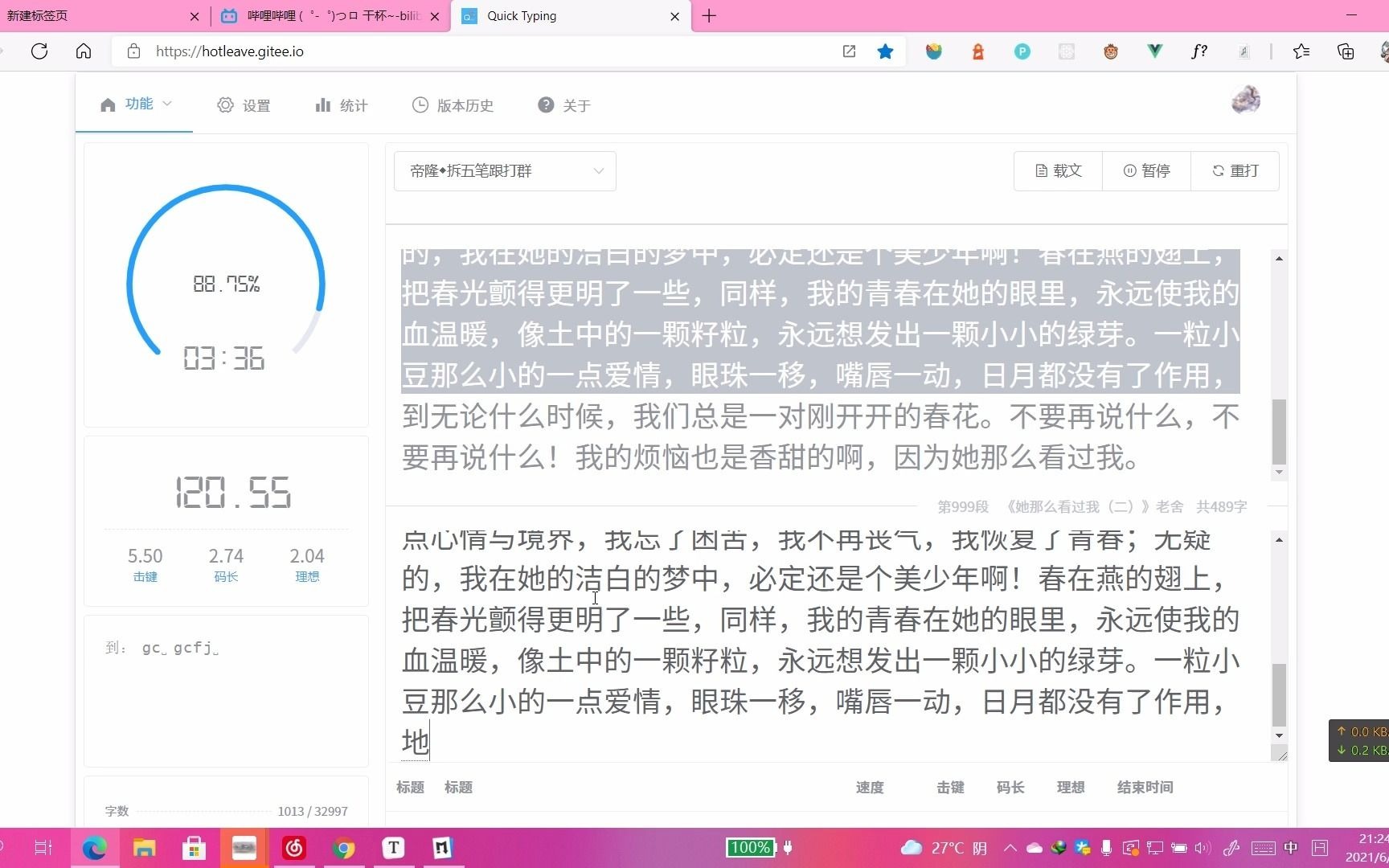Switch to the 统计 statistics tab

342,105
